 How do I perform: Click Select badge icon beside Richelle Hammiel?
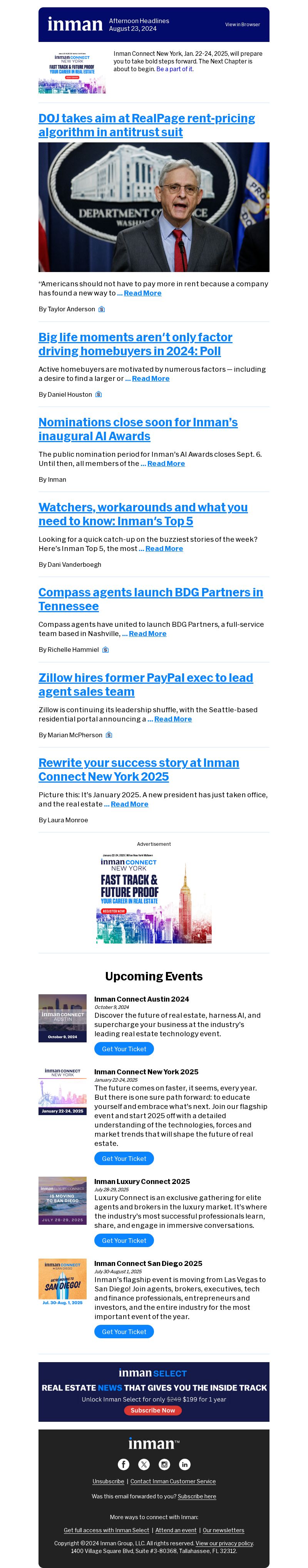point(105,650)
